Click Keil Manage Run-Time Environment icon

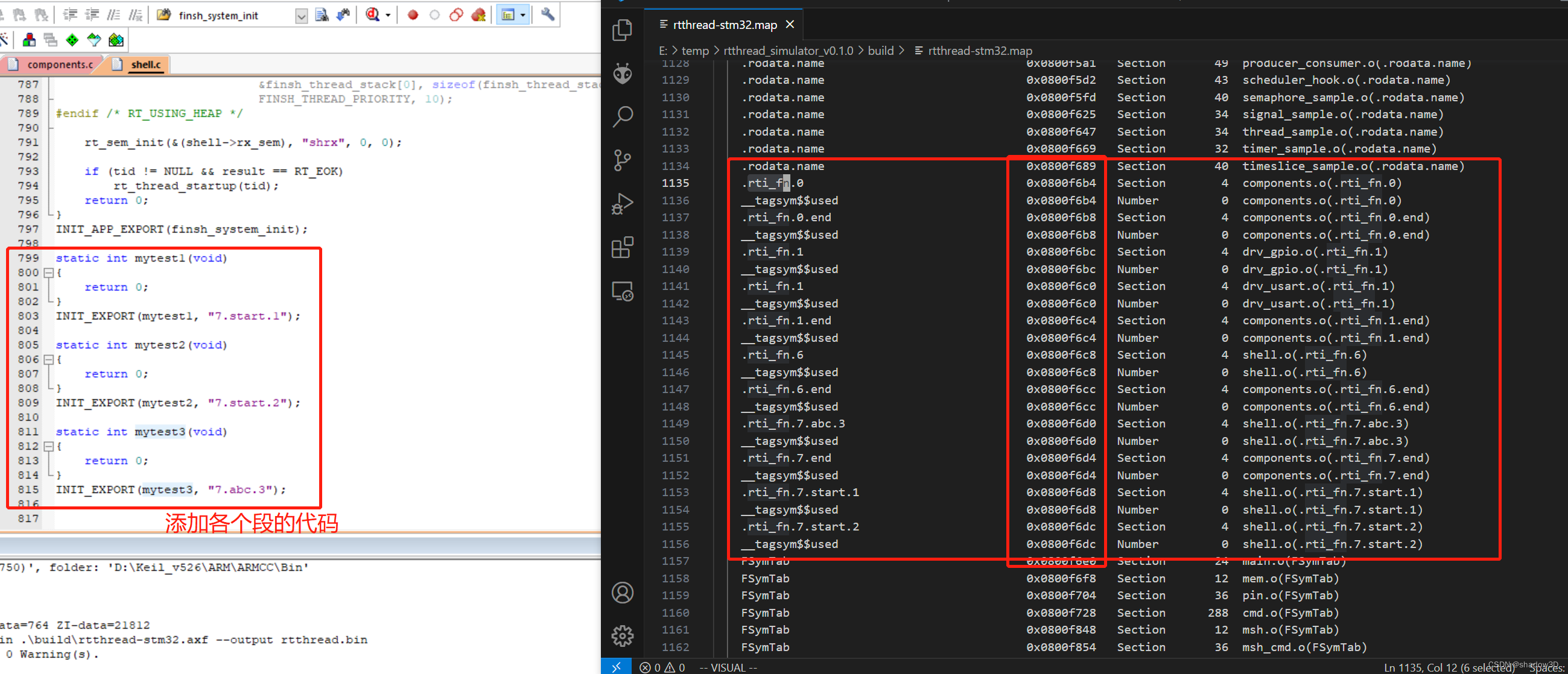(x=94, y=40)
